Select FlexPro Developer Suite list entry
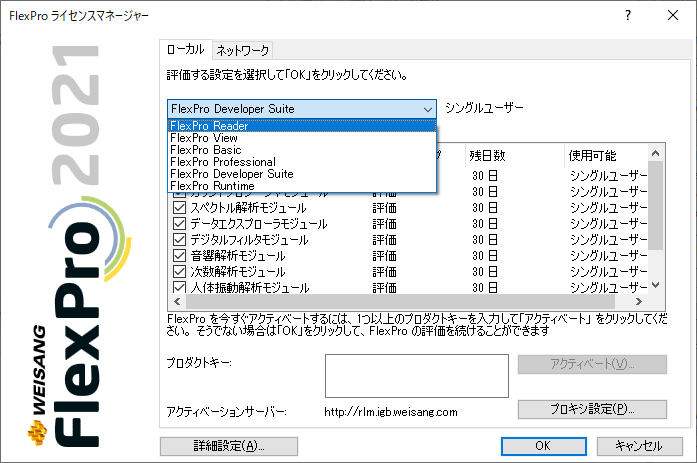This screenshot has width=697, height=463. [x=302, y=174]
